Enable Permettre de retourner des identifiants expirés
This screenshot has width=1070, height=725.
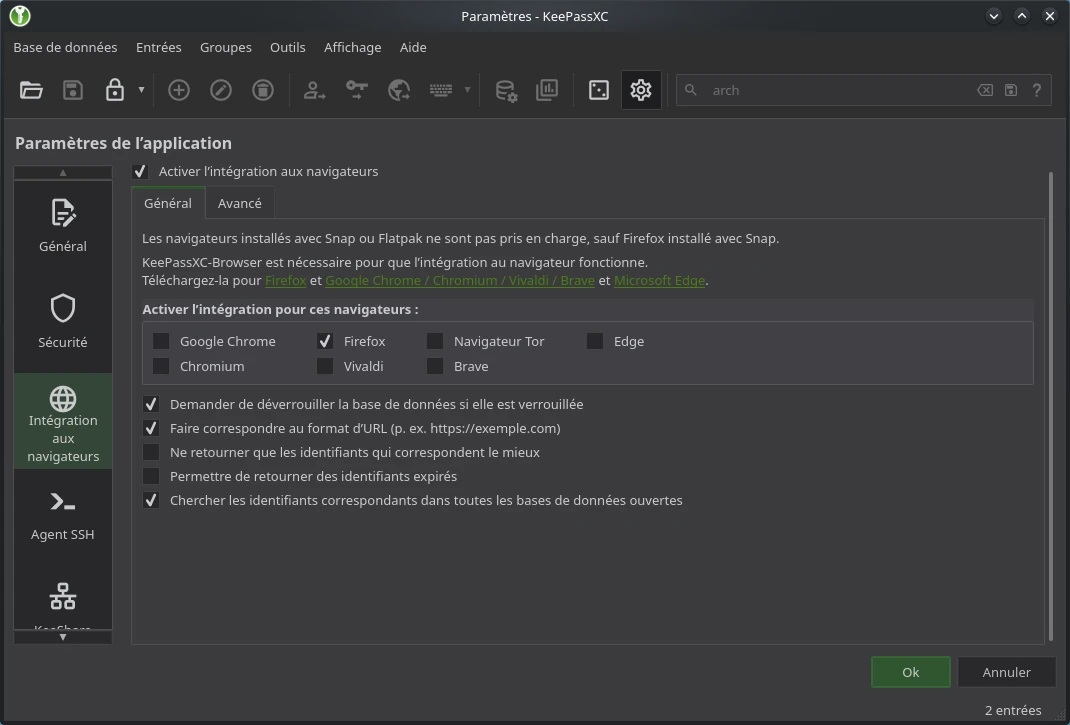click(151, 476)
